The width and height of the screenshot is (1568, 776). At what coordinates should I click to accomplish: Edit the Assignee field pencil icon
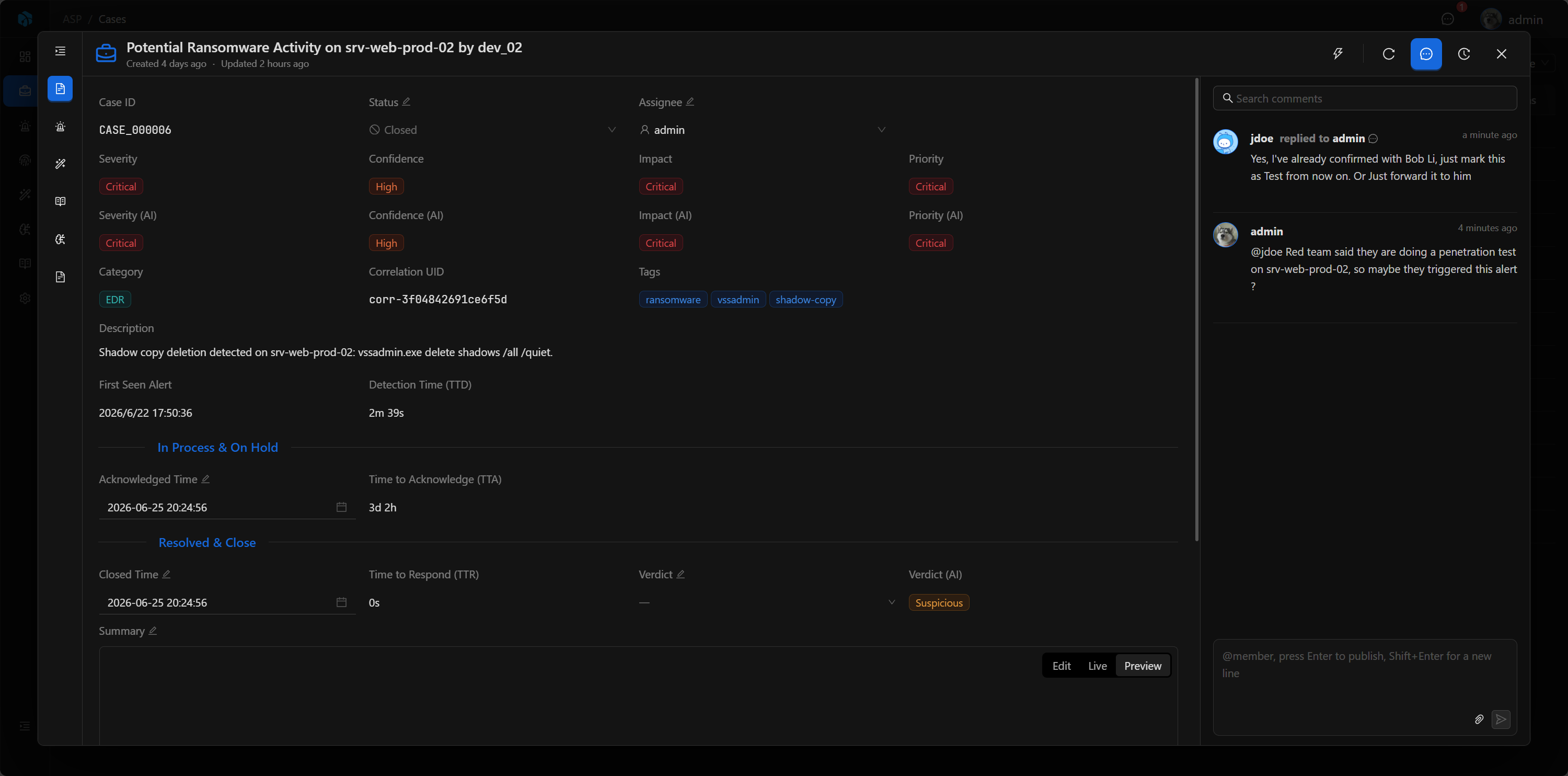click(689, 102)
